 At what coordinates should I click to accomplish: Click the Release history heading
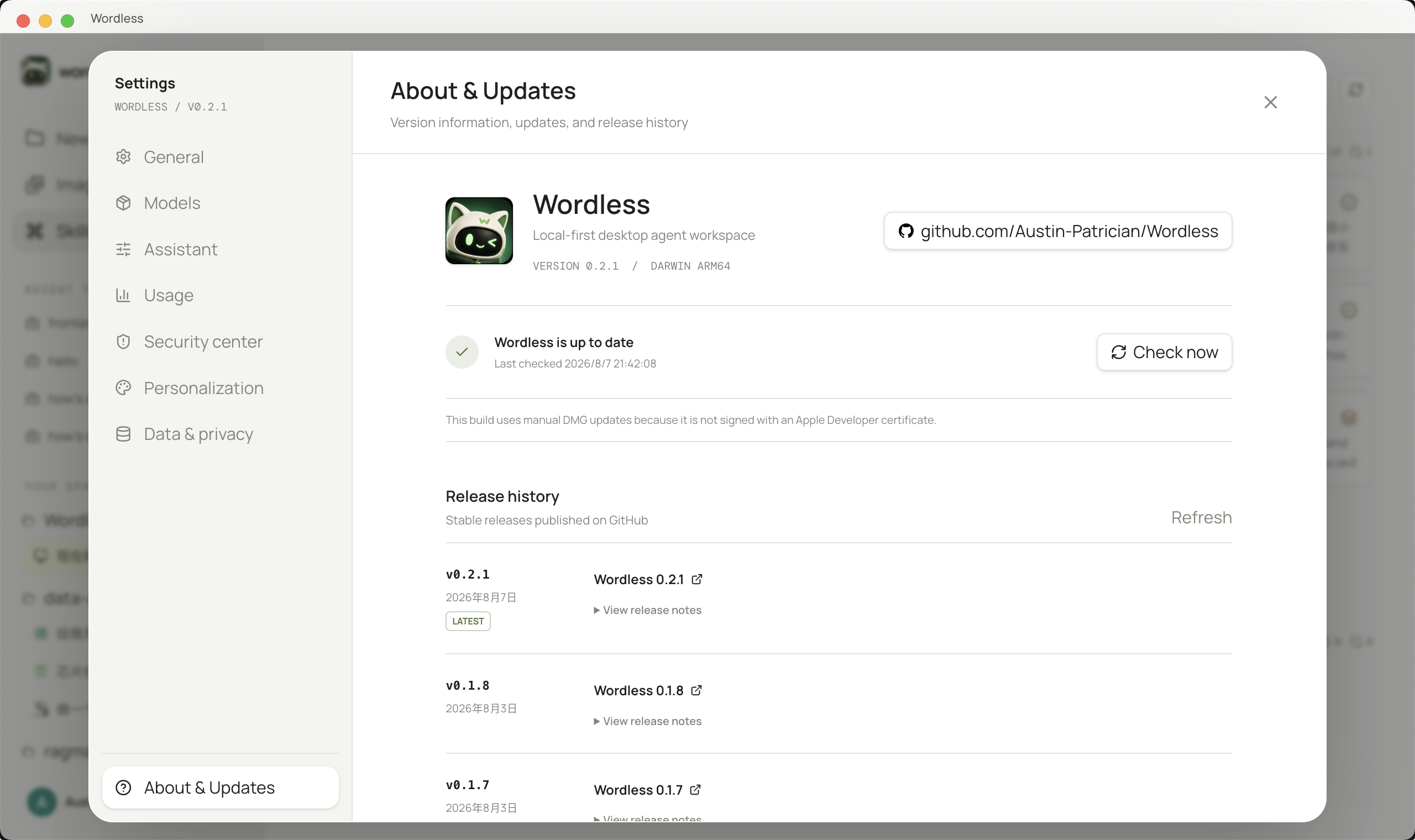[502, 496]
